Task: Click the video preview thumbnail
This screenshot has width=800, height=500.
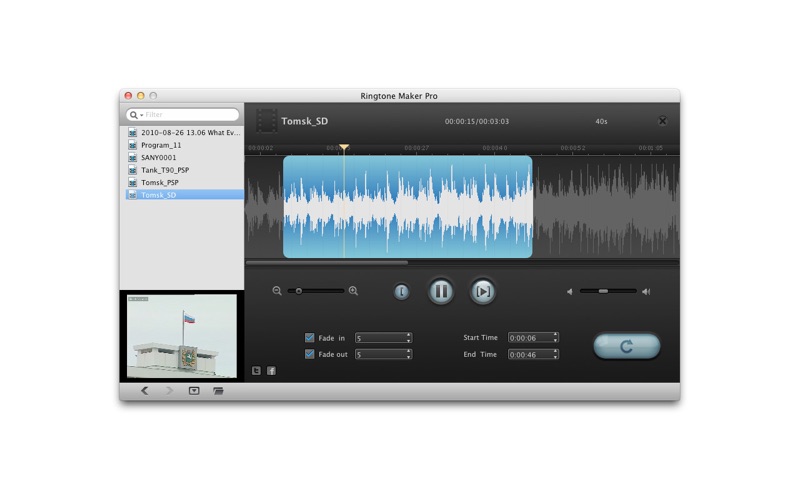Action: point(182,336)
